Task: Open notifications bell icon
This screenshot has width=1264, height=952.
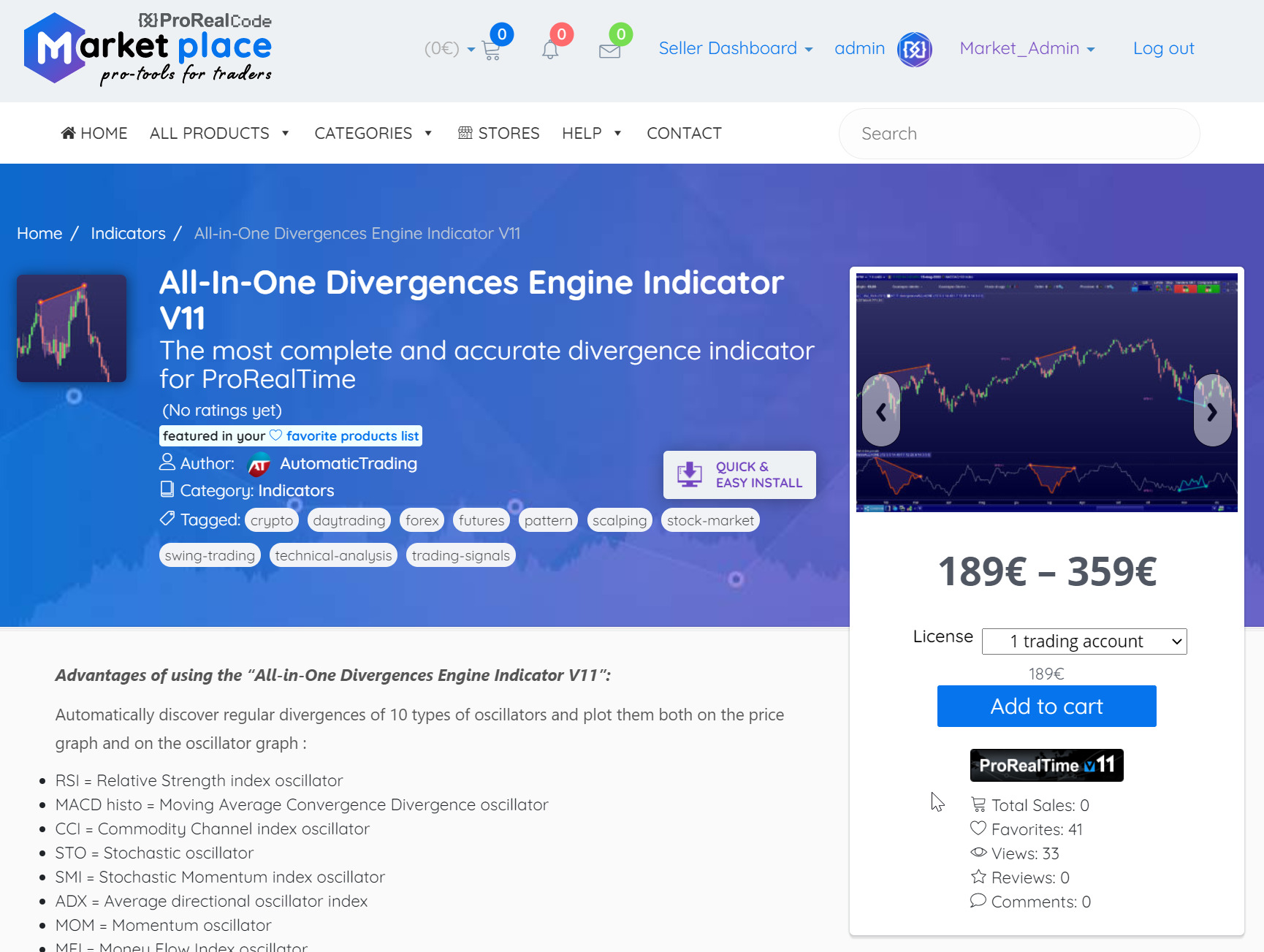Action: [x=550, y=50]
